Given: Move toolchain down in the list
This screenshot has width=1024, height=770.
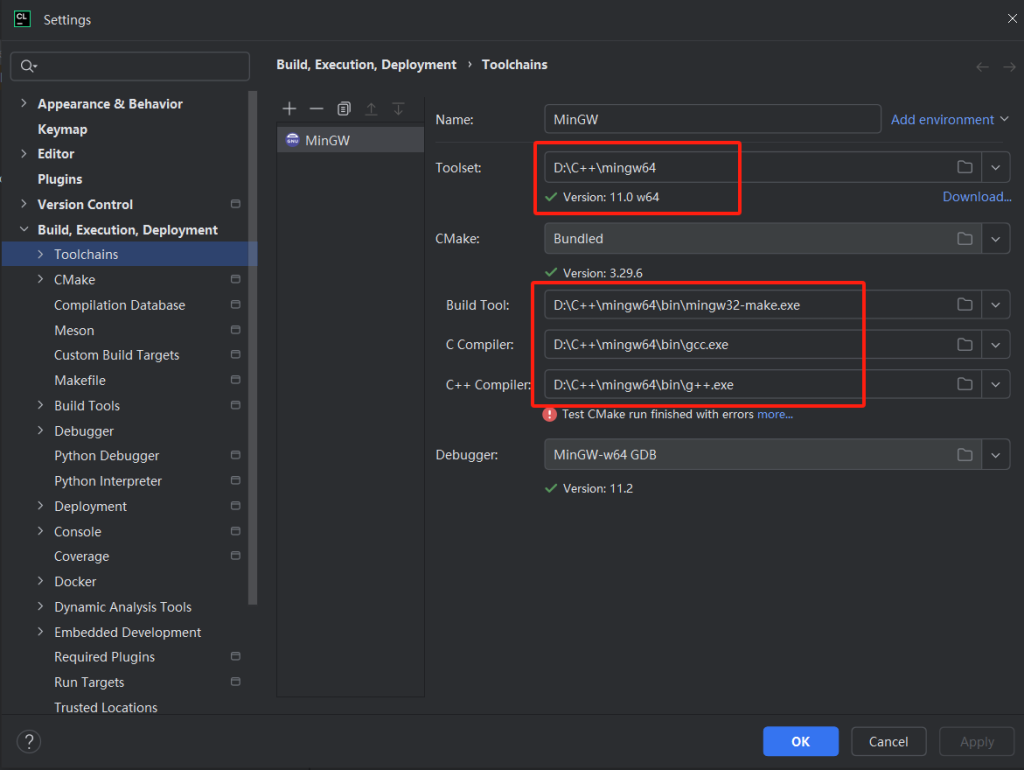Looking at the screenshot, I should pyautogui.click(x=398, y=109).
